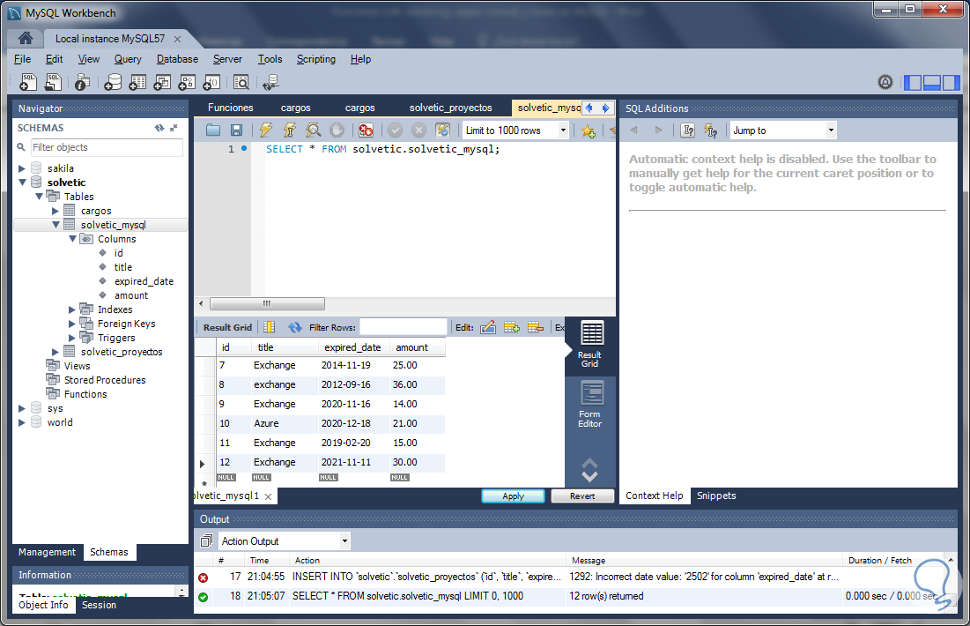Save the script with the floppy icon
Screen dimensions: 970x626
[x=236, y=130]
